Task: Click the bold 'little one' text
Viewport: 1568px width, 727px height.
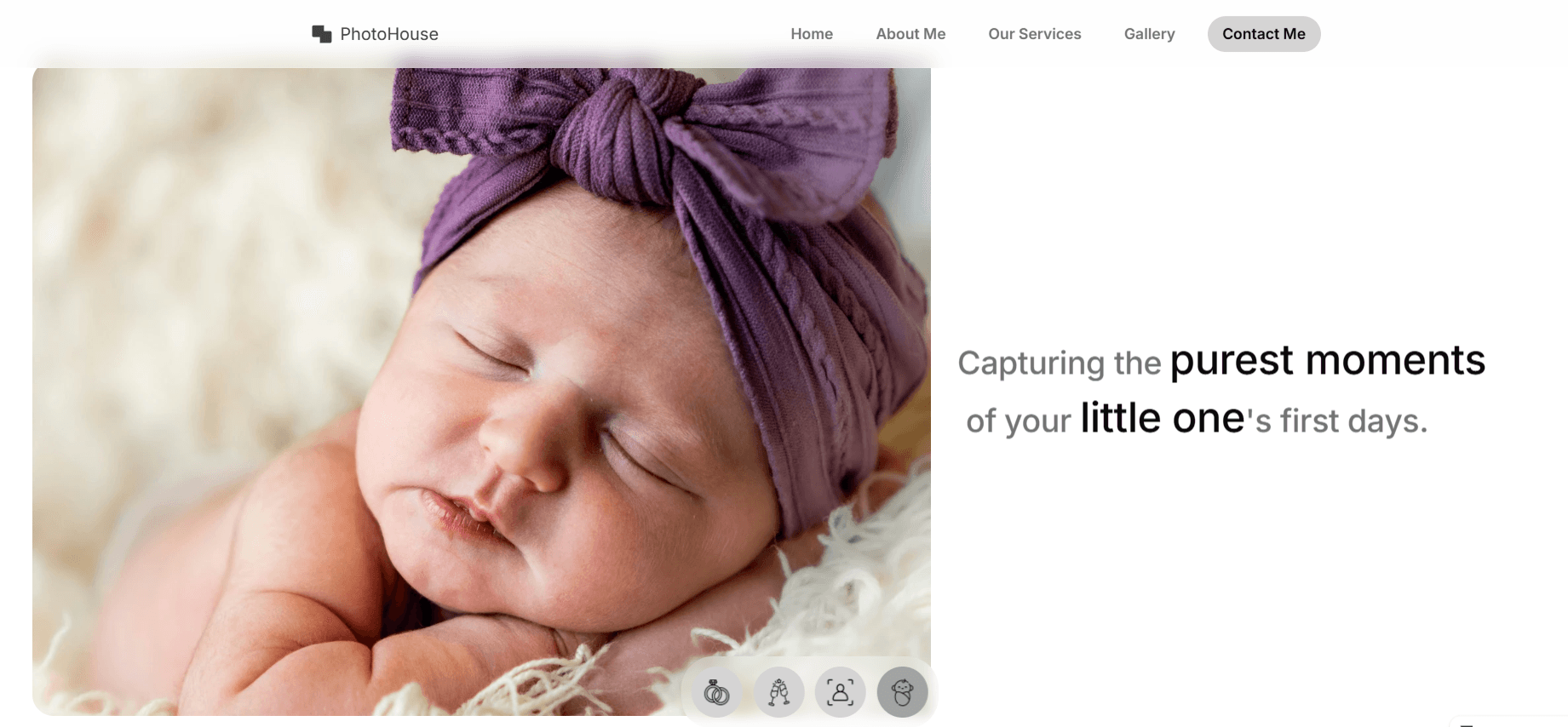Action: tap(1163, 418)
